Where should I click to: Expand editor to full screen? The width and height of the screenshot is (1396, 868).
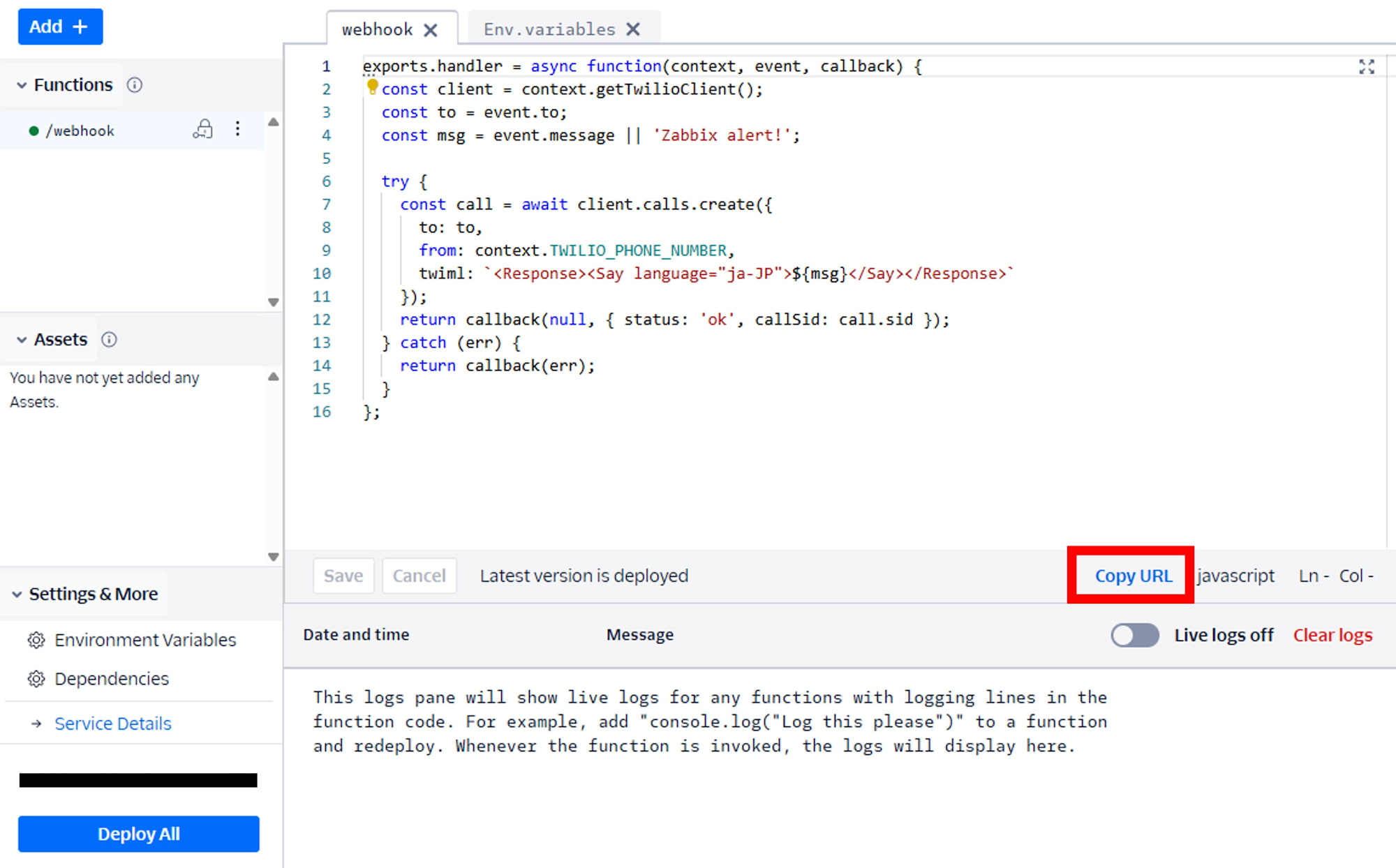(x=1367, y=67)
